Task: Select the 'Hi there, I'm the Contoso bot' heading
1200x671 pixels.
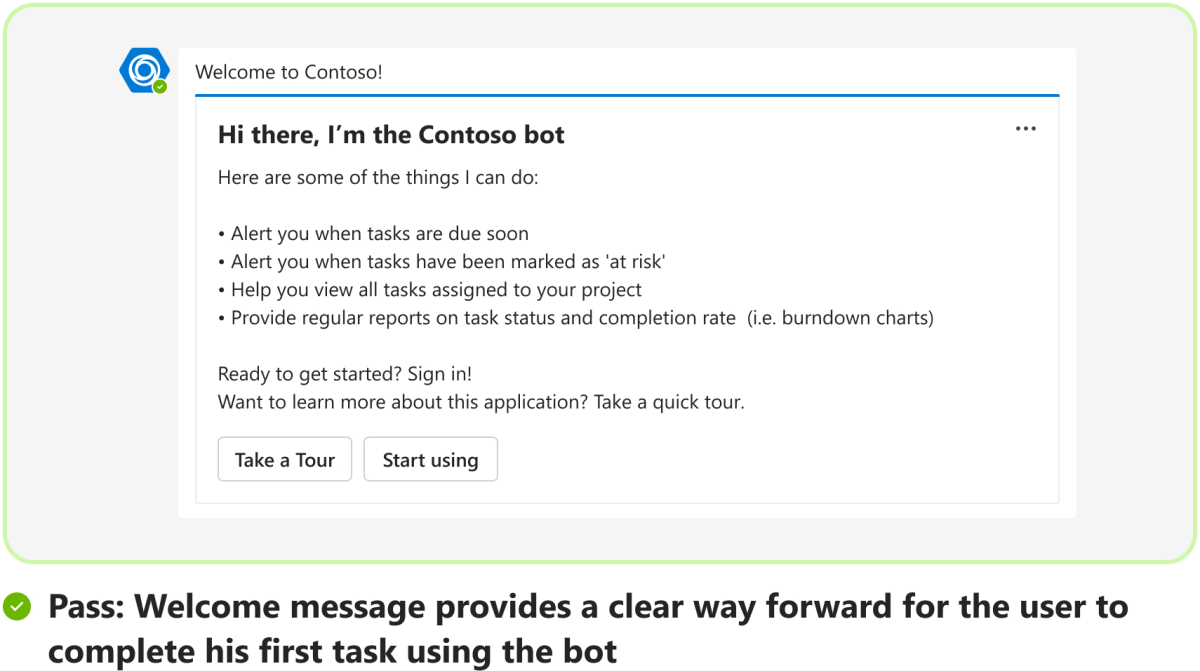Action: 391,135
